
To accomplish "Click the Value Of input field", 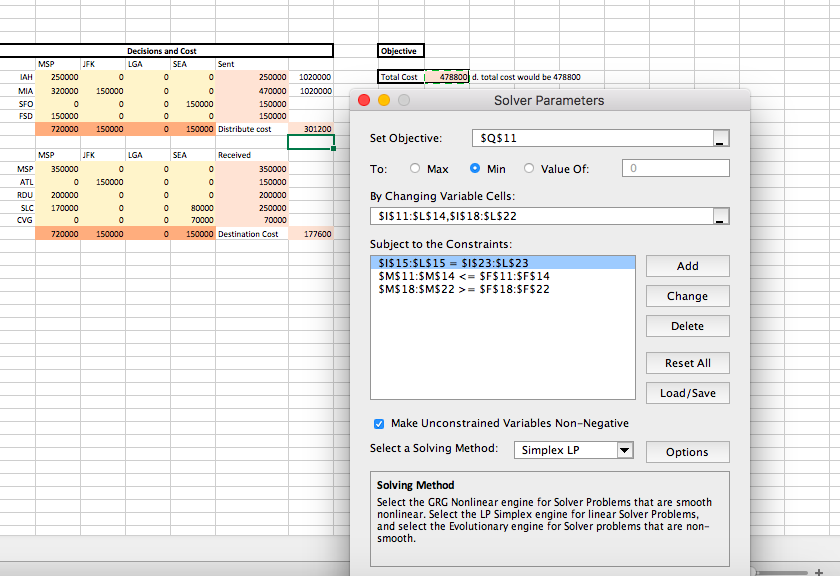I will pyautogui.click(x=675, y=168).
